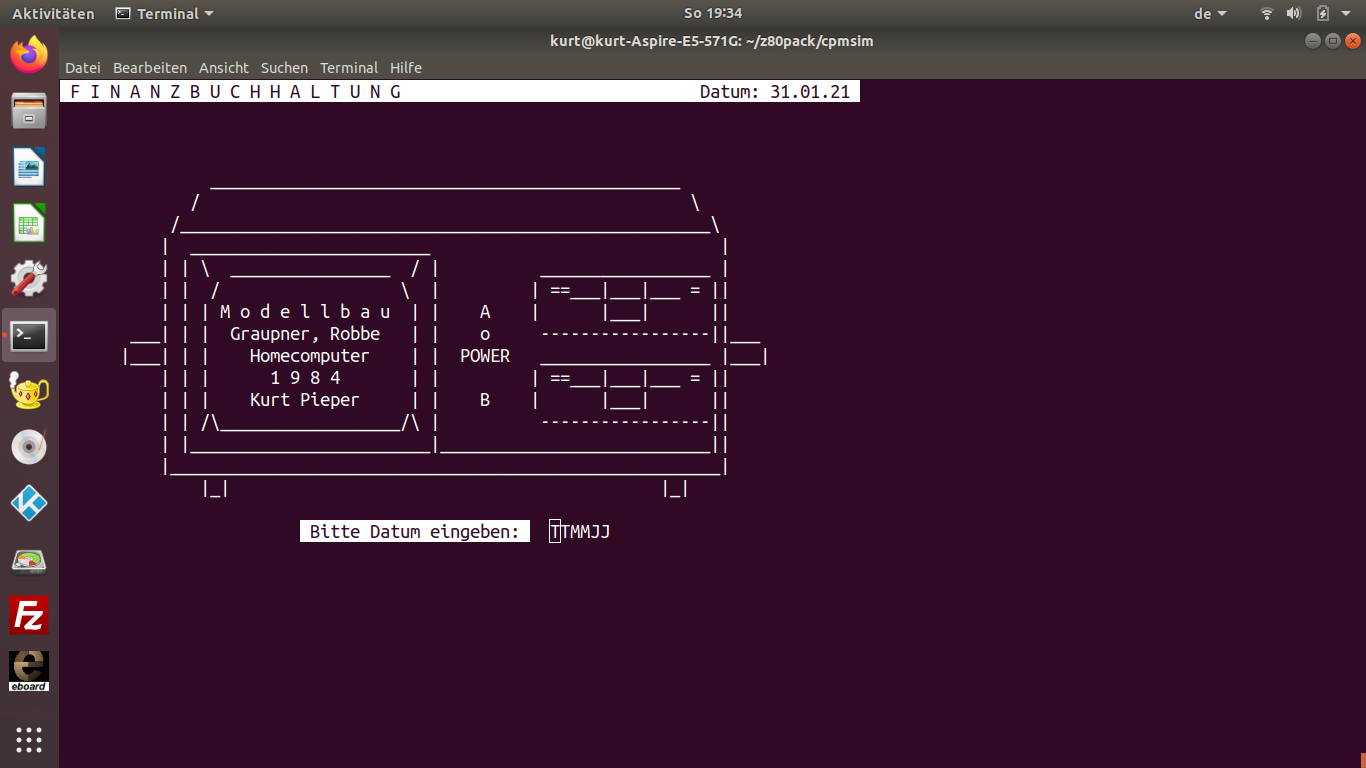Open LibreOffice Calc in the dock
The width and height of the screenshot is (1366, 768).
click(x=29, y=222)
